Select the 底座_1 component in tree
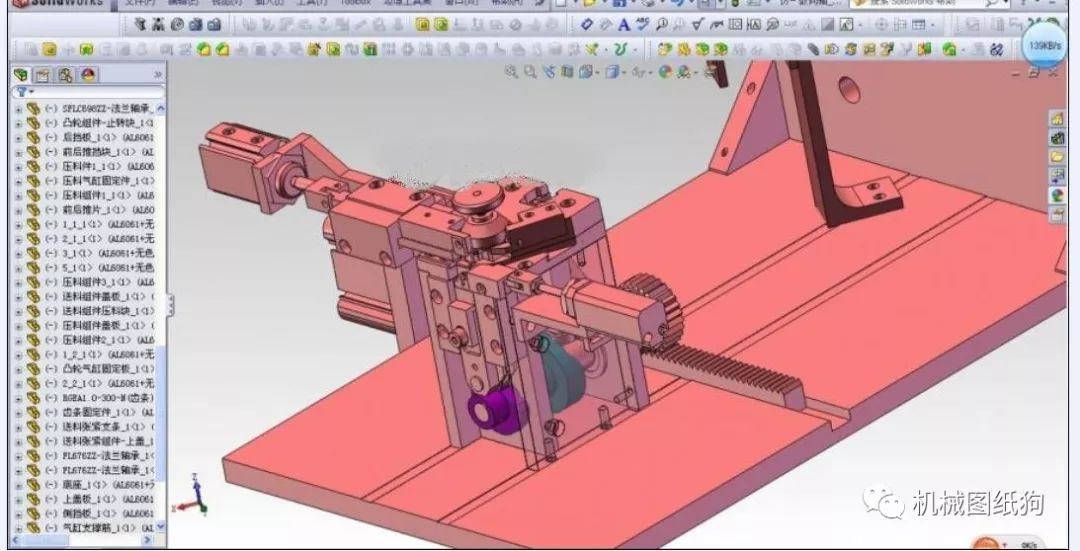Viewport: 1080px width, 551px height. pos(108,485)
